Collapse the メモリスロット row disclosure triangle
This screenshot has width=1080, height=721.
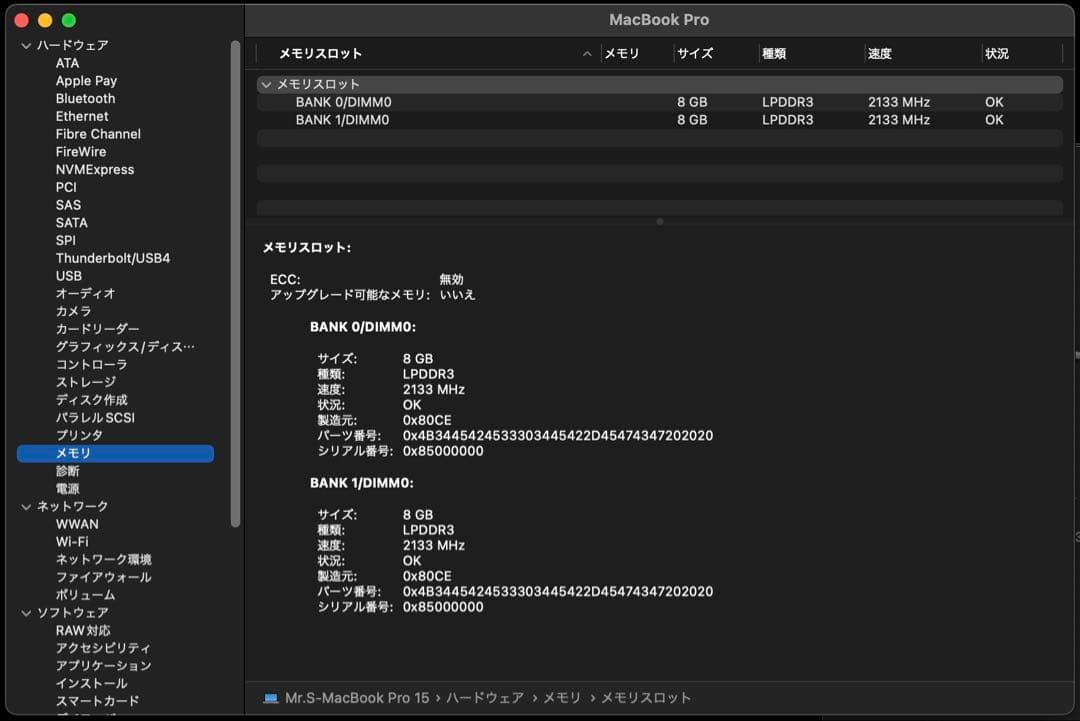(266, 85)
